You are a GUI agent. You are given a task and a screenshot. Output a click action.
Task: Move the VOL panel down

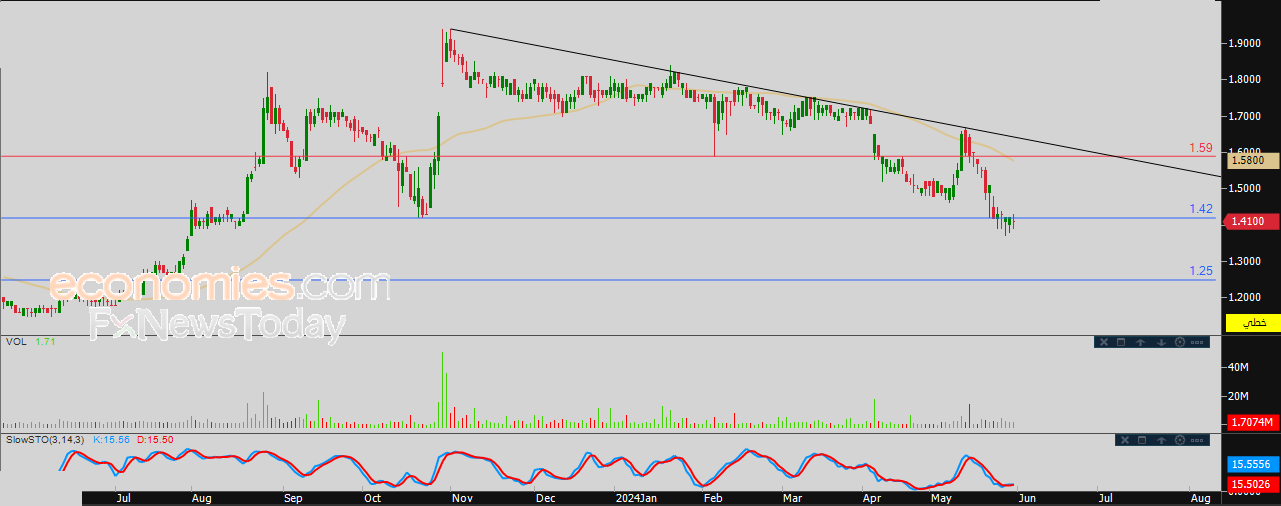tap(1161, 342)
